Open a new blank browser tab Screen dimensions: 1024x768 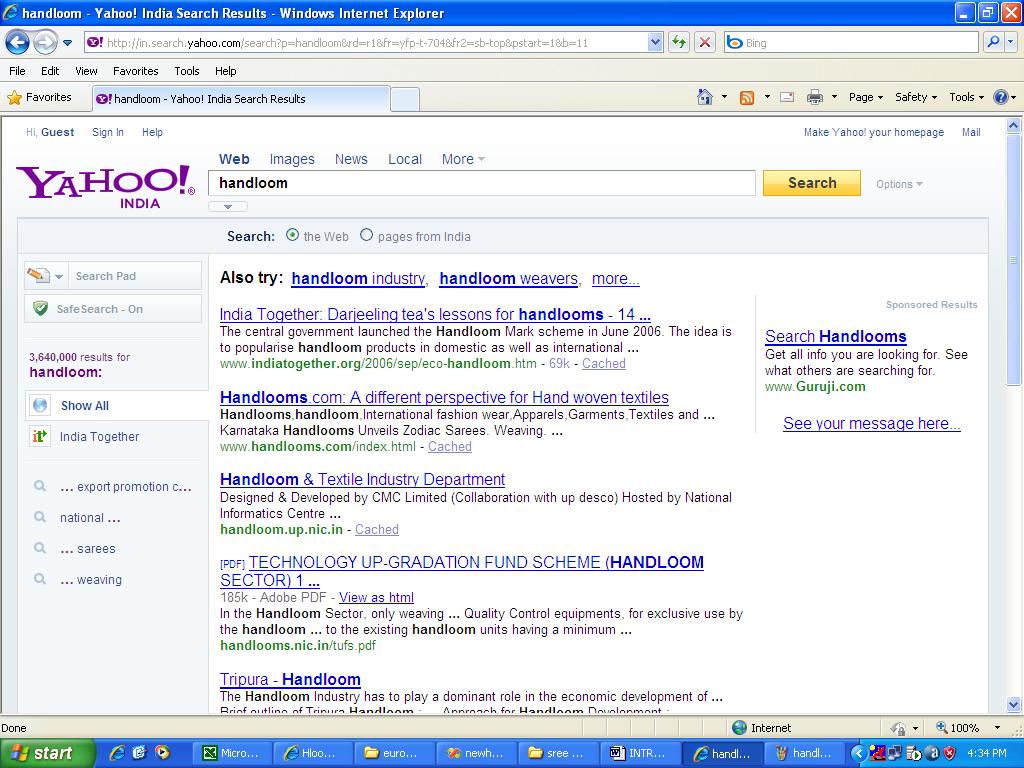(x=405, y=99)
